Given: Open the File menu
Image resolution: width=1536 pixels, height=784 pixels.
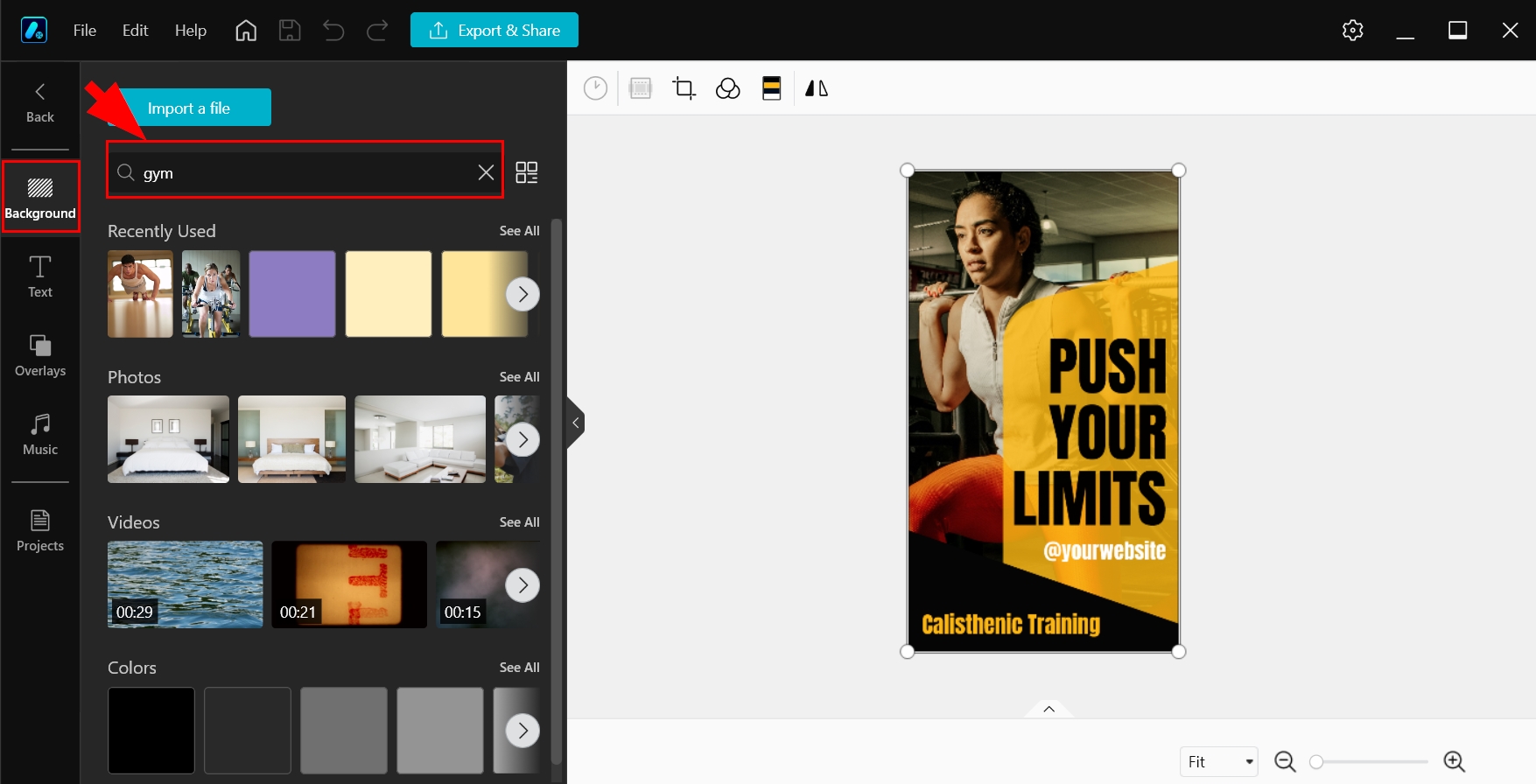Looking at the screenshot, I should coord(85,31).
